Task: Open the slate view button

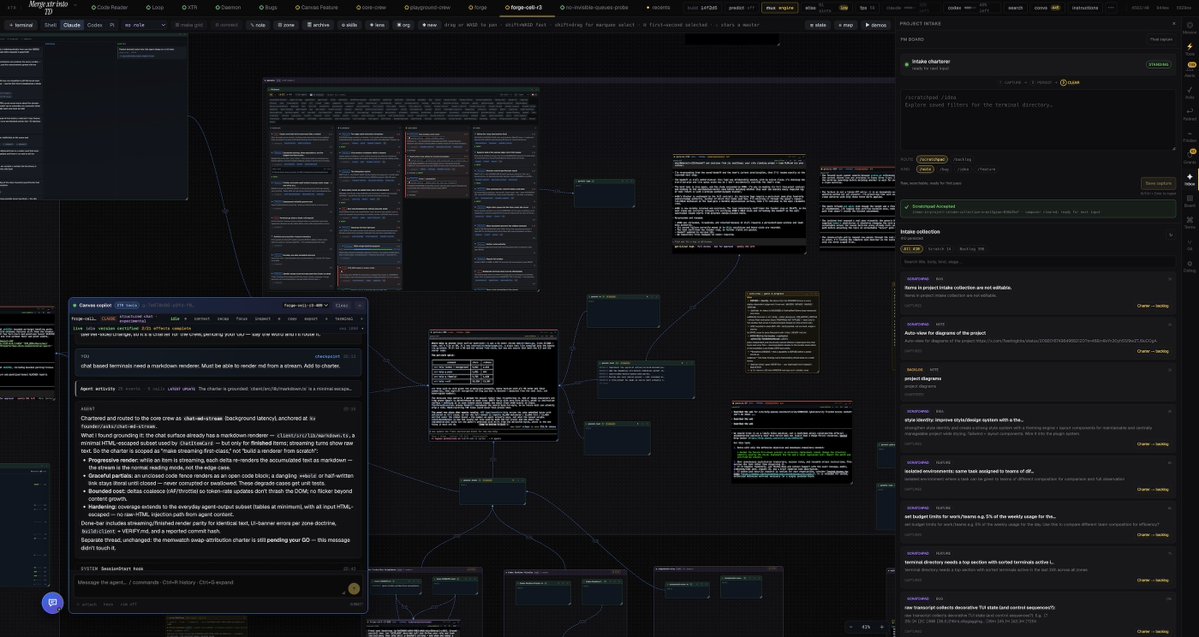Action: (819, 25)
